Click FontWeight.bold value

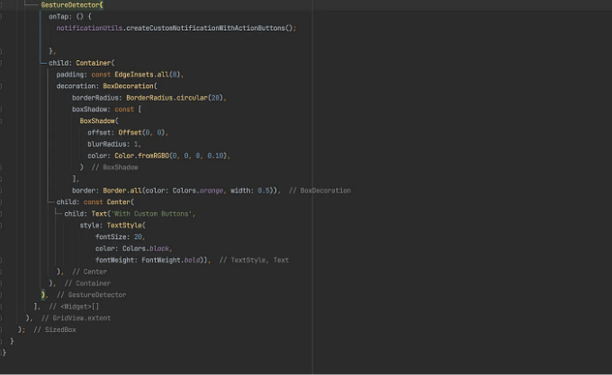click(x=171, y=260)
